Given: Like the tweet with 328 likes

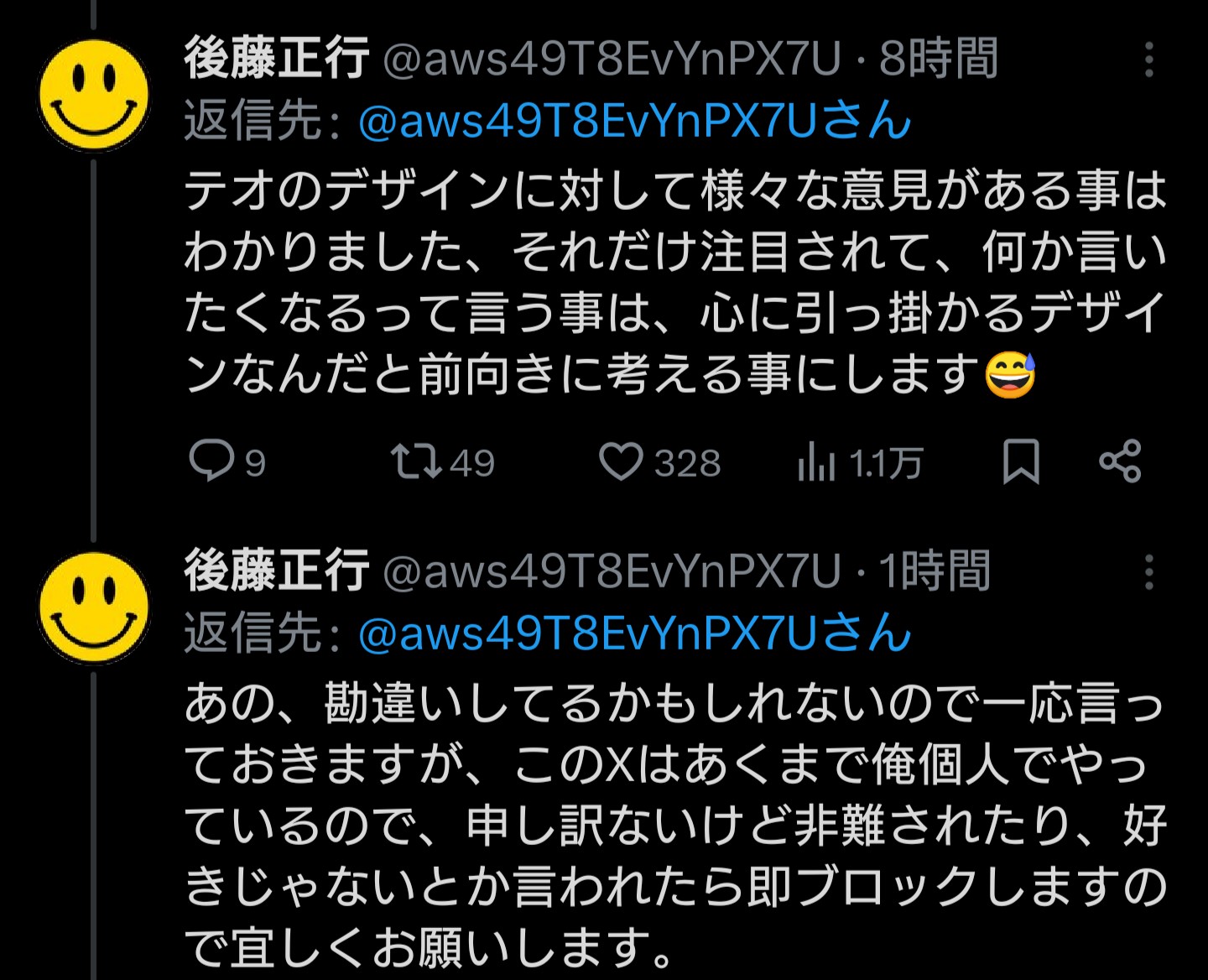Looking at the screenshot, I should (x=621, y=462).
